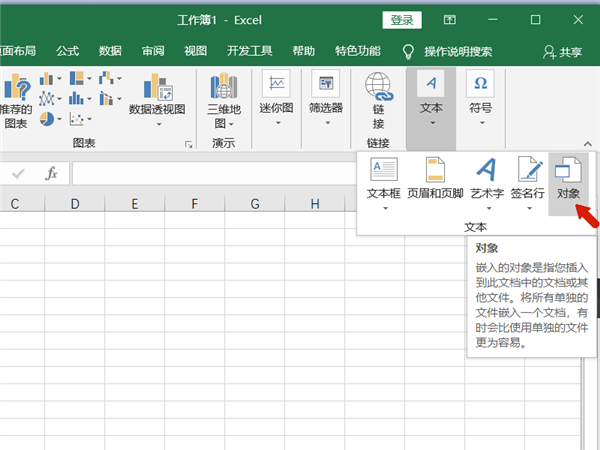600x450 pixels.
Task: Expand the 三维地图 dropdown
Action: click(222, 124)
